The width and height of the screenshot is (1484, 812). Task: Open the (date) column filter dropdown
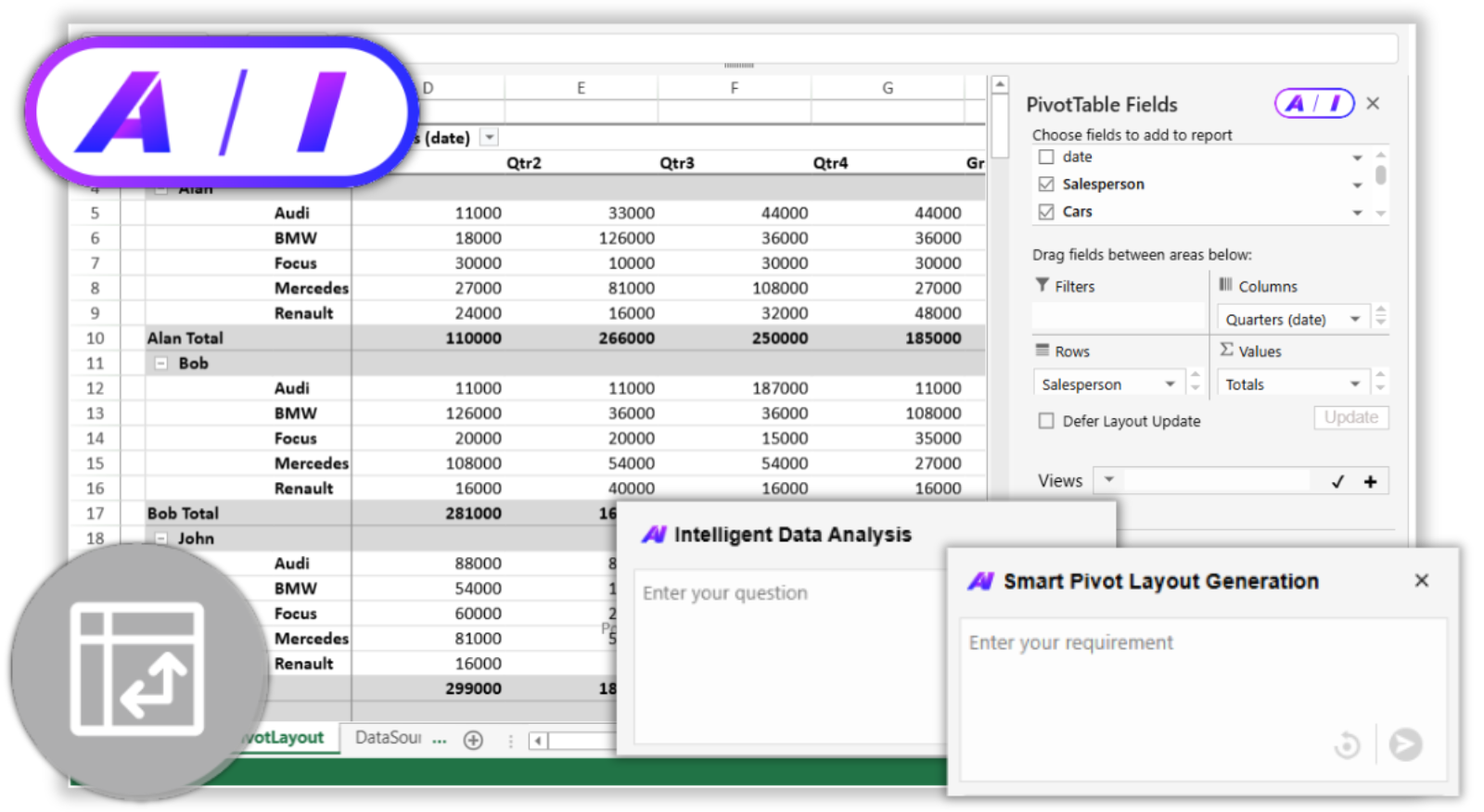490,137
